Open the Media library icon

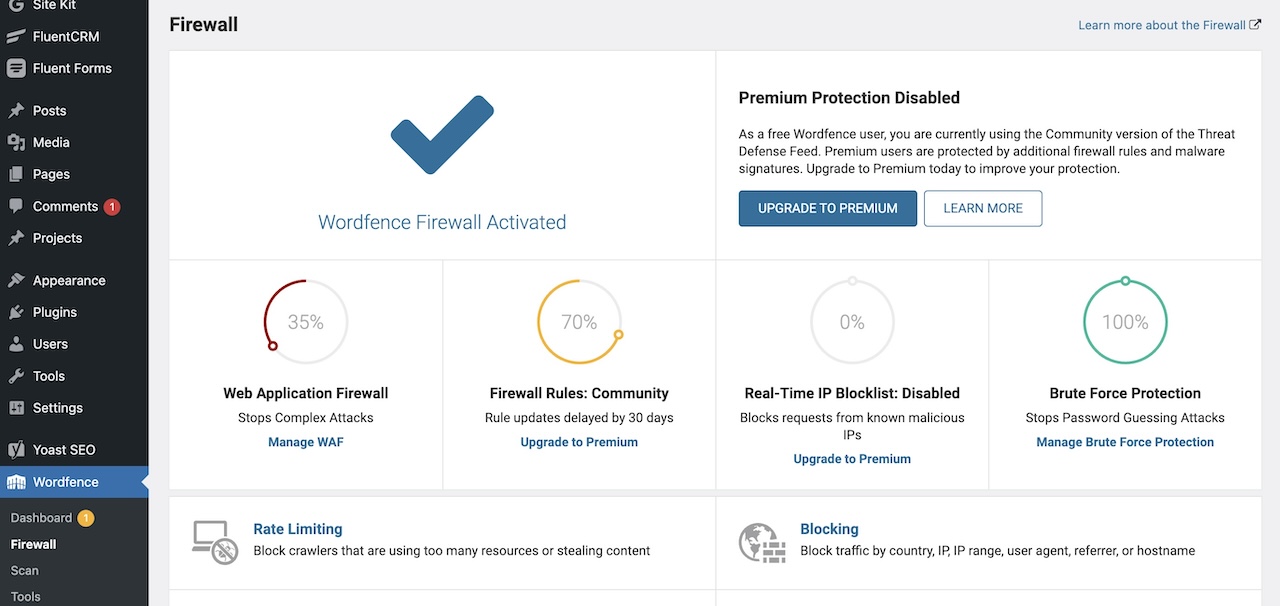pyautogui.click(x=16, y=142)
